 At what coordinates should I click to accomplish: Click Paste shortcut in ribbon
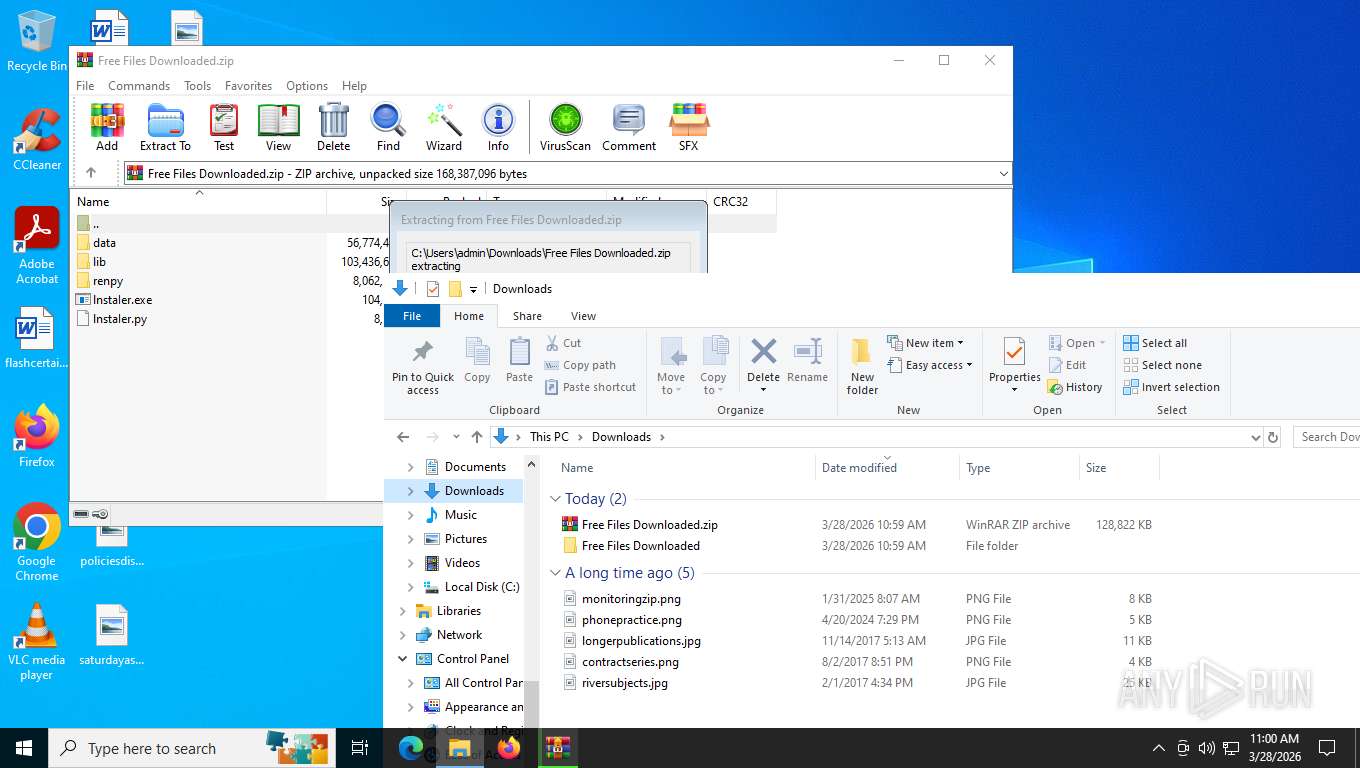click(x=590, y=387)
